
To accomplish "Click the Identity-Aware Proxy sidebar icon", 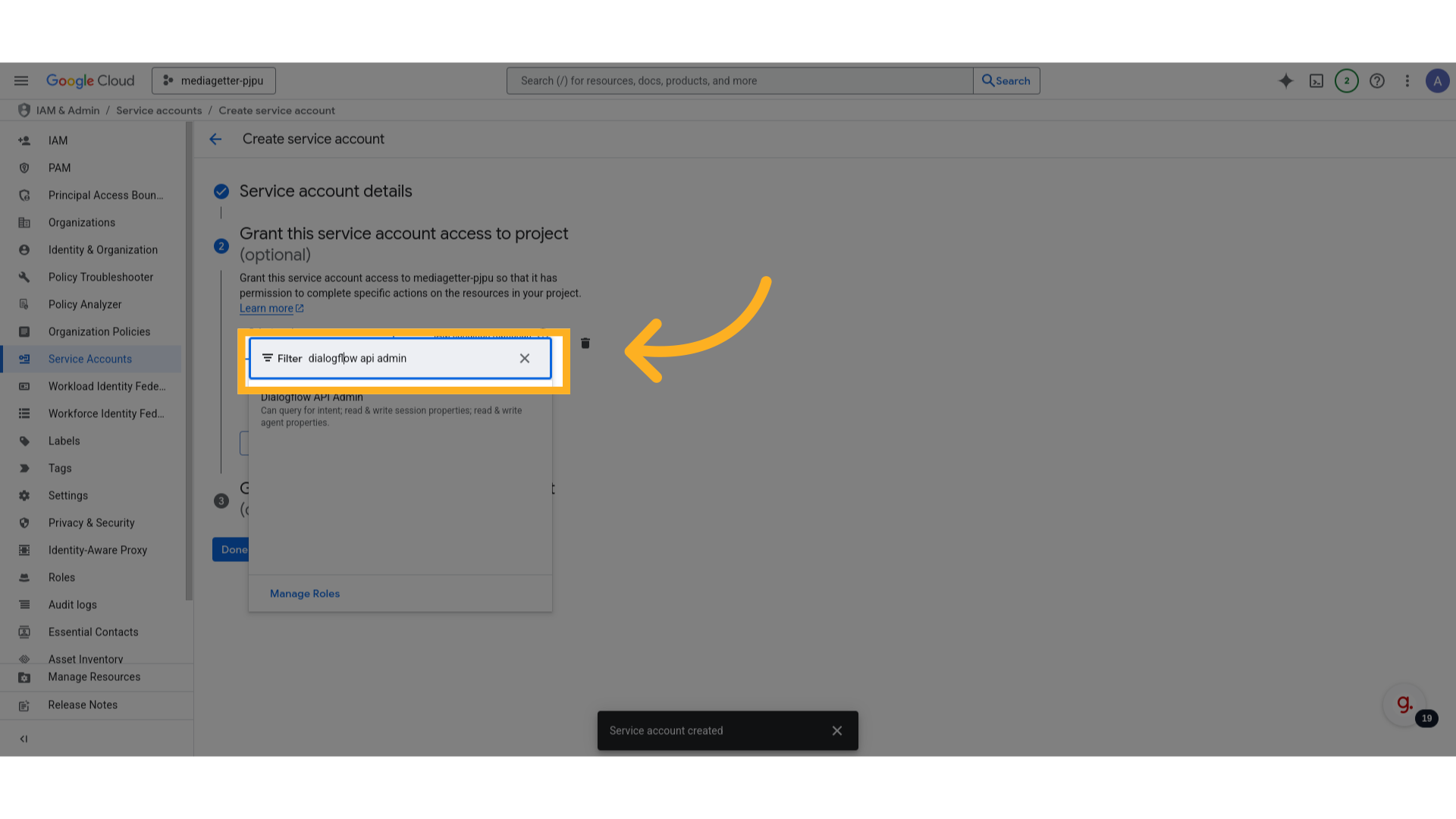I will [24, 550].
